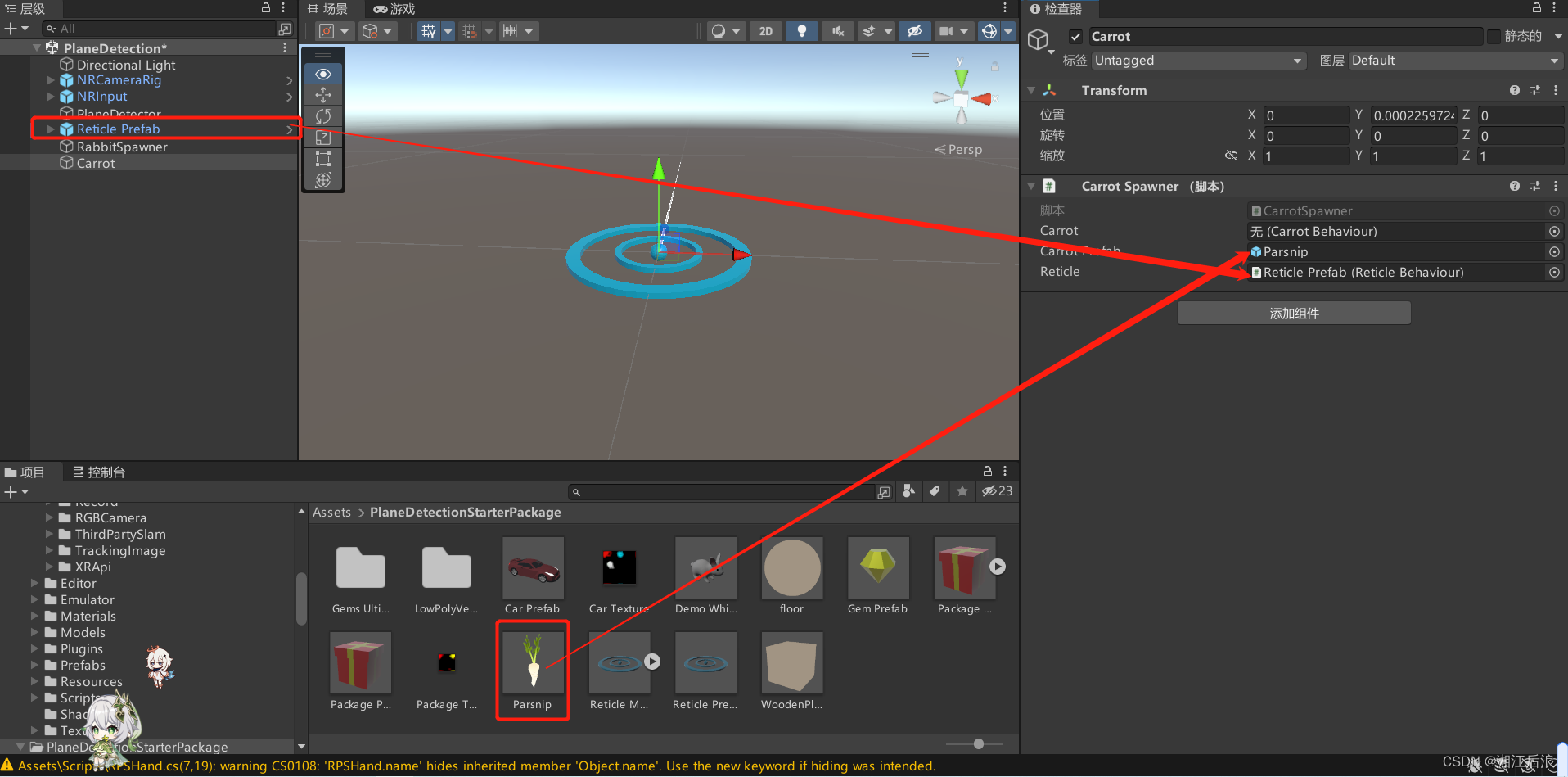
Task: Open the Default layer dropdown
Action: (1454, 60)
